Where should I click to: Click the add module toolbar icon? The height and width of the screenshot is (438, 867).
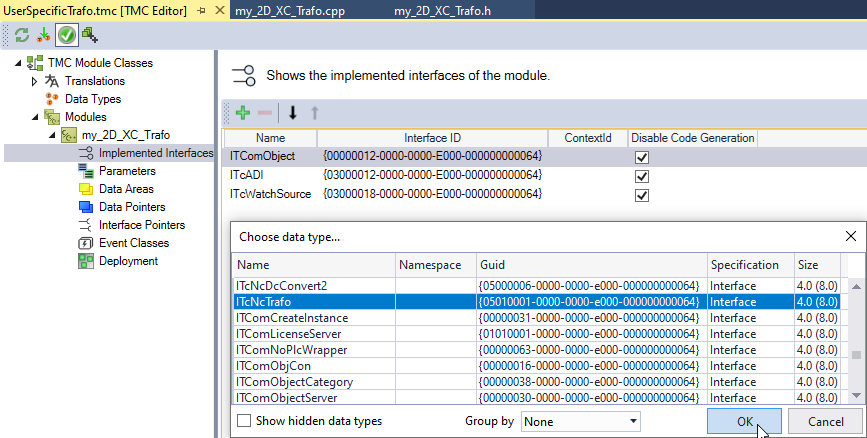[x=90, y=35]
